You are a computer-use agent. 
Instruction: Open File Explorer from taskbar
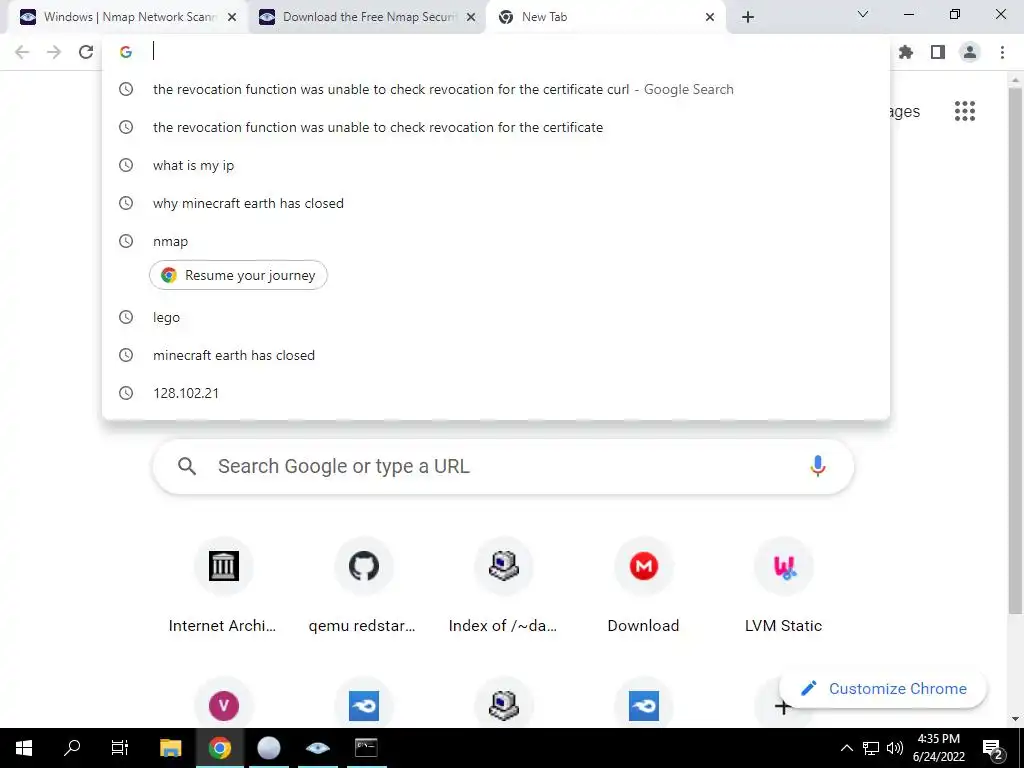(x=170, y=748)
